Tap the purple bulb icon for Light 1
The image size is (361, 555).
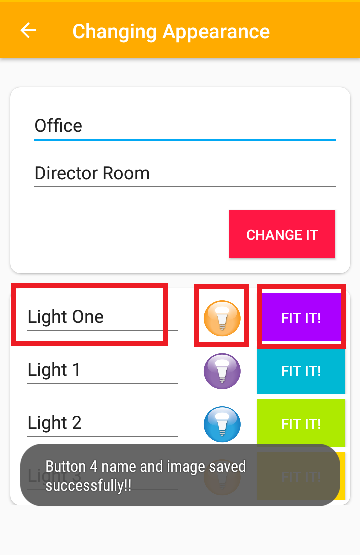(x=222, y=371)
